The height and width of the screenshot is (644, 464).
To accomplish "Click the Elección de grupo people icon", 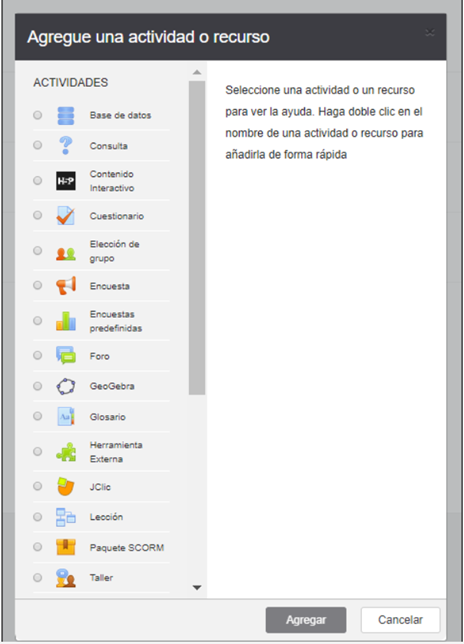I will tap(66, 254).
